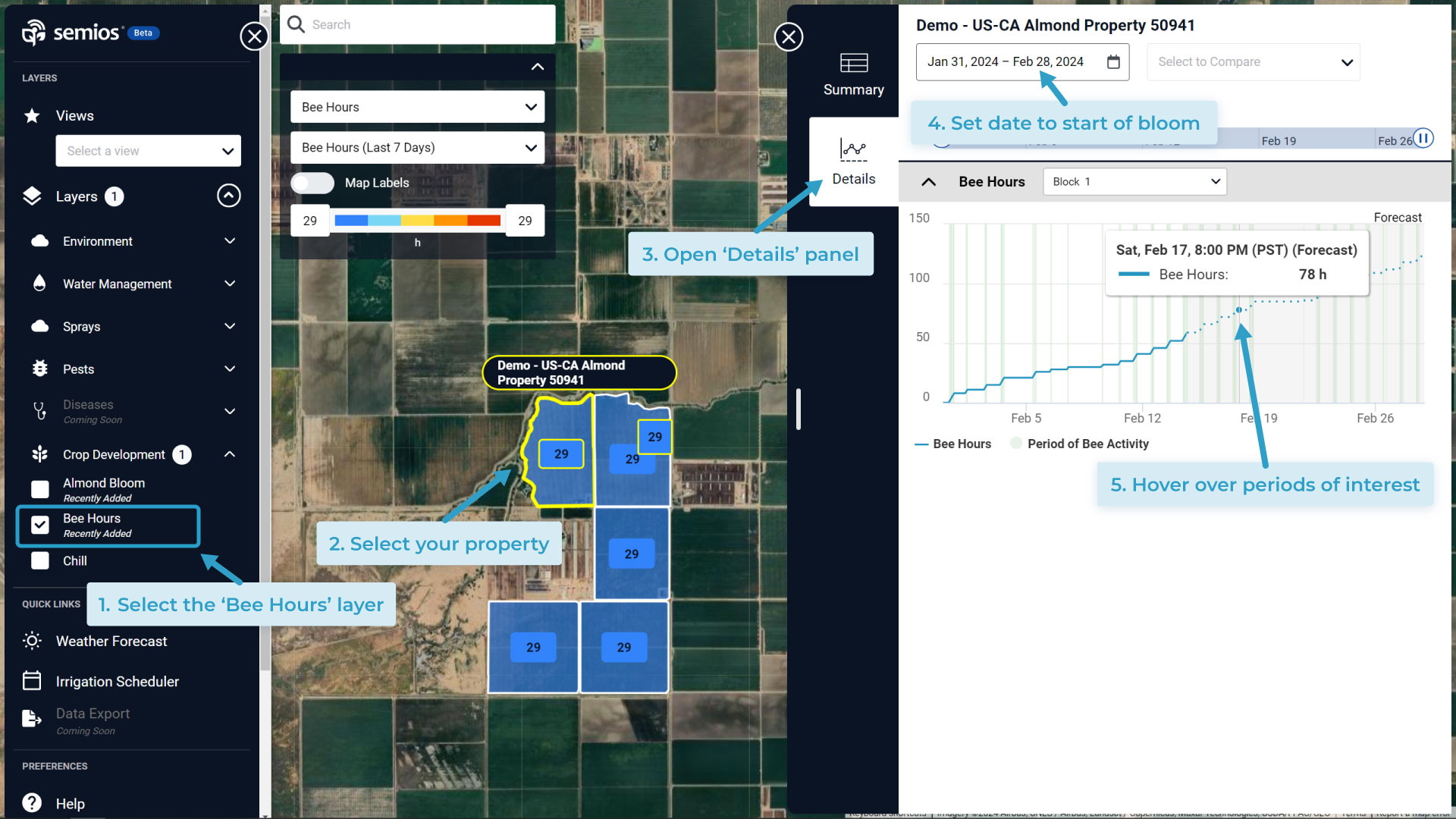Image resolution: width=1456 pixels, height=819 pixels.
Task: Switch to the Summary tab
Action: 854,74
